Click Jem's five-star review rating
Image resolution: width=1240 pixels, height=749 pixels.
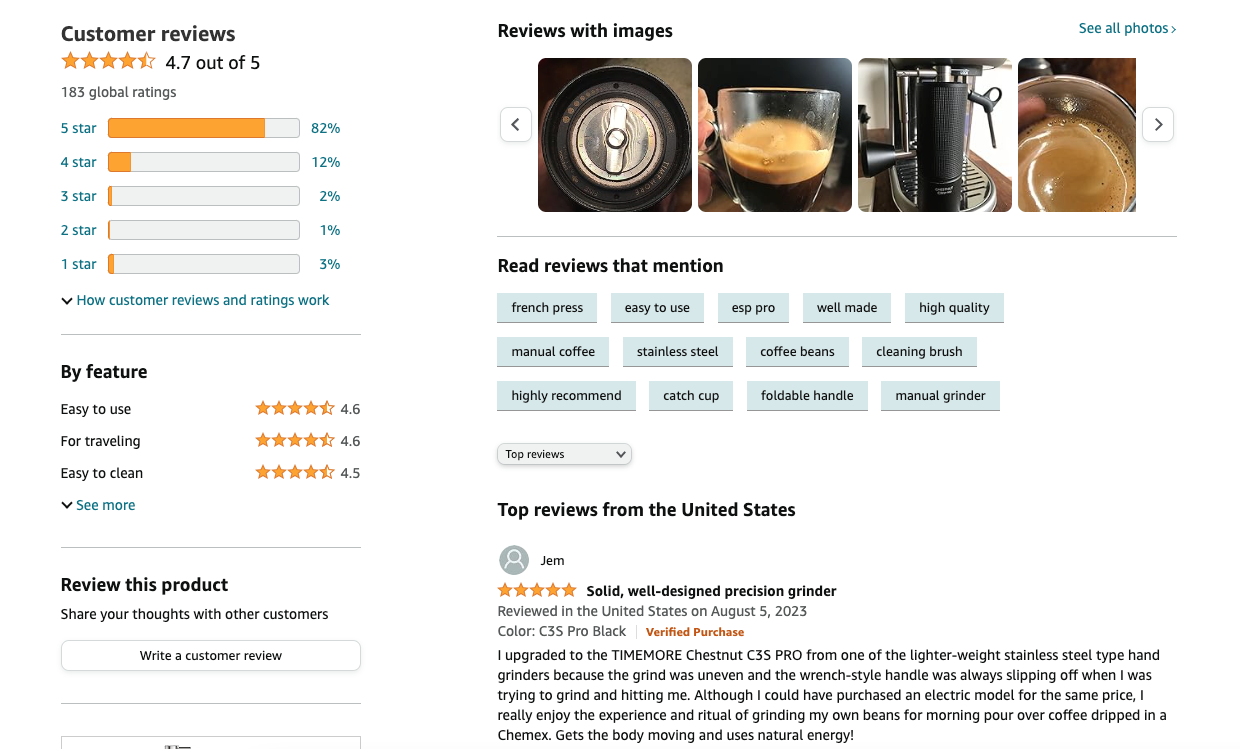tap(537, 591)
